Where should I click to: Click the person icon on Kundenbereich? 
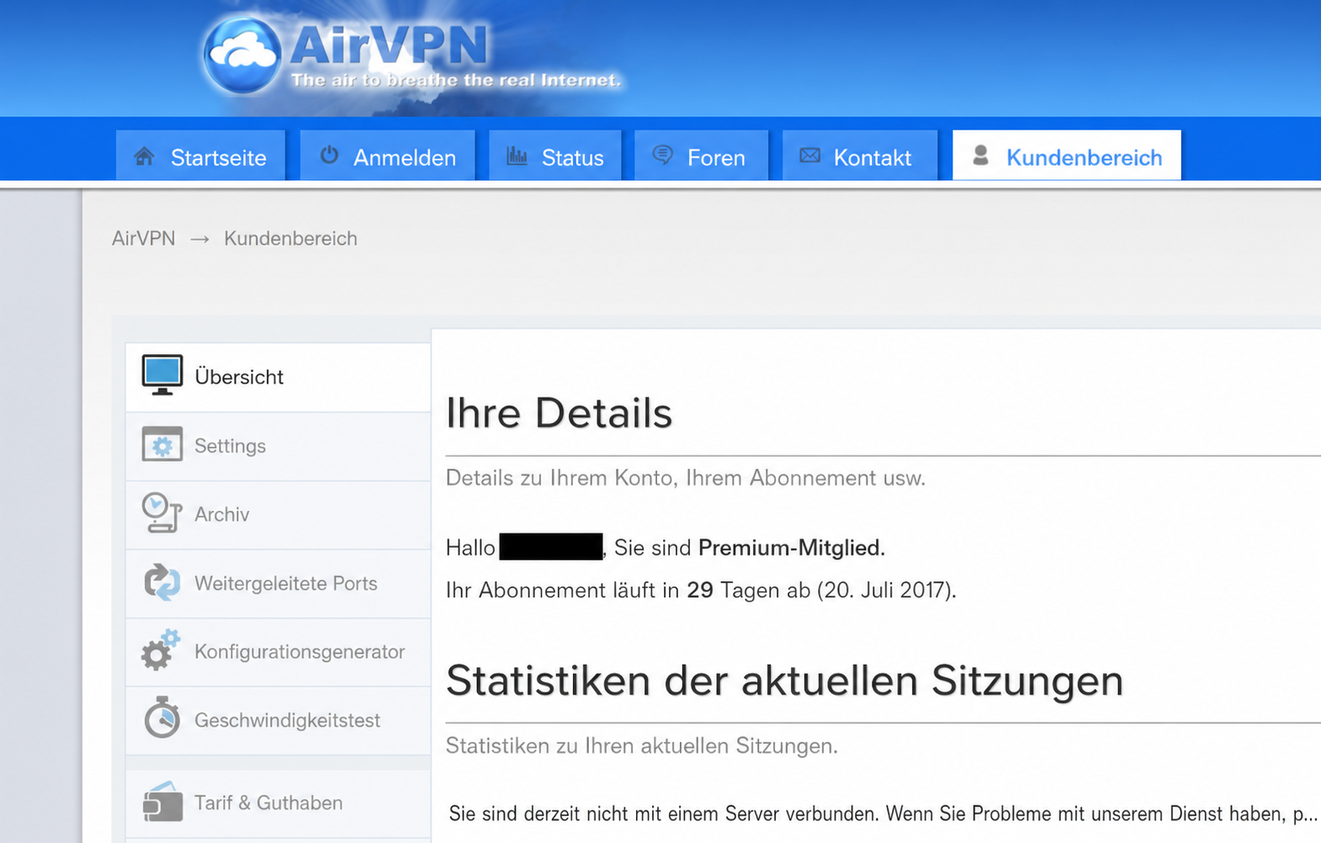[981, 155]
